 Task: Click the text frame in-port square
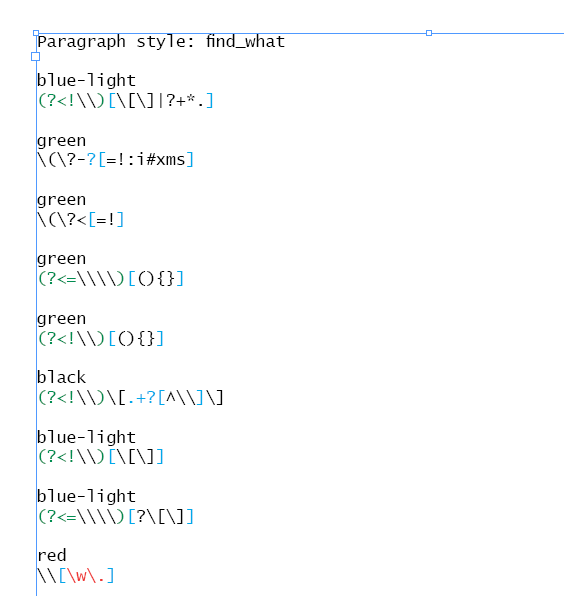[35, 57]
